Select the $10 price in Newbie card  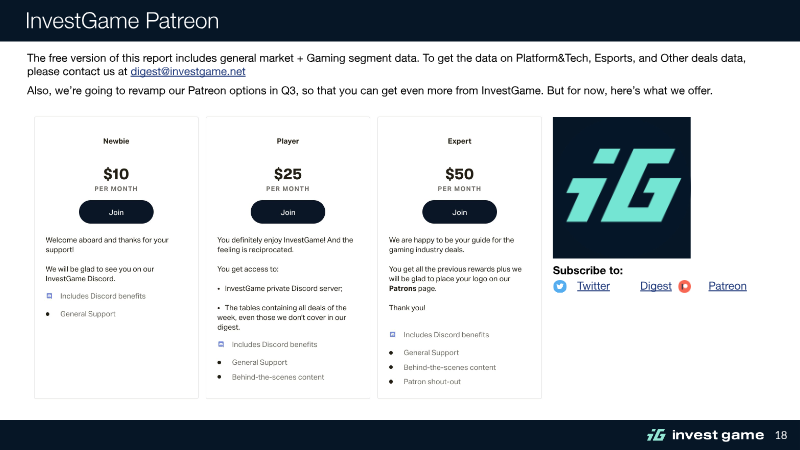click(x=115, y=173)
